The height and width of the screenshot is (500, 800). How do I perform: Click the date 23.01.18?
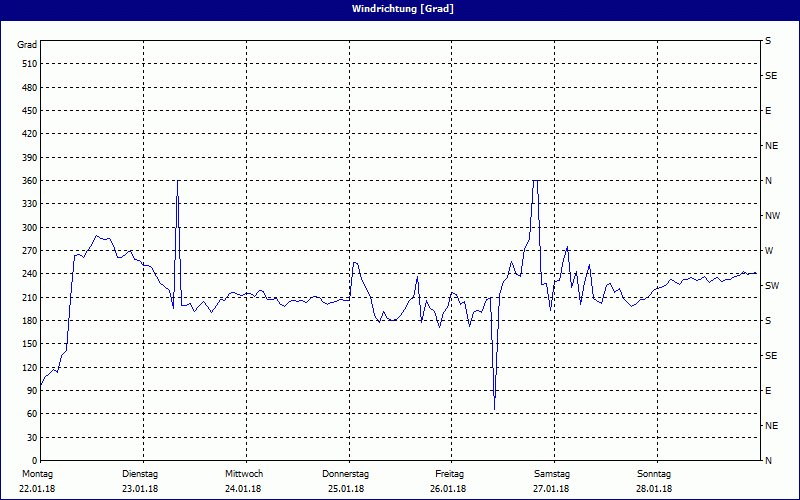(x=140, y=489)
